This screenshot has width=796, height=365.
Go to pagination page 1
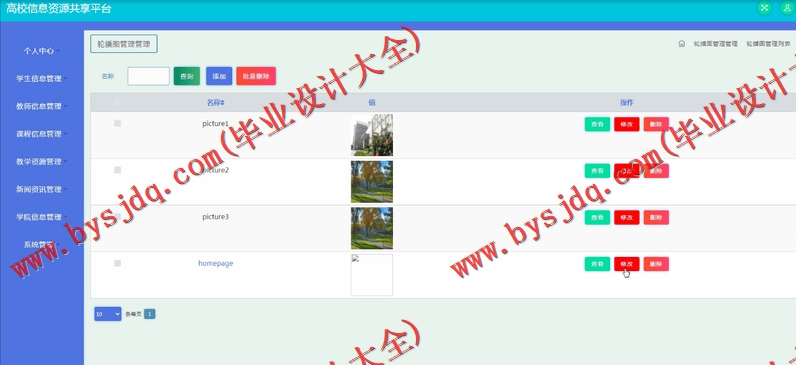149,314
